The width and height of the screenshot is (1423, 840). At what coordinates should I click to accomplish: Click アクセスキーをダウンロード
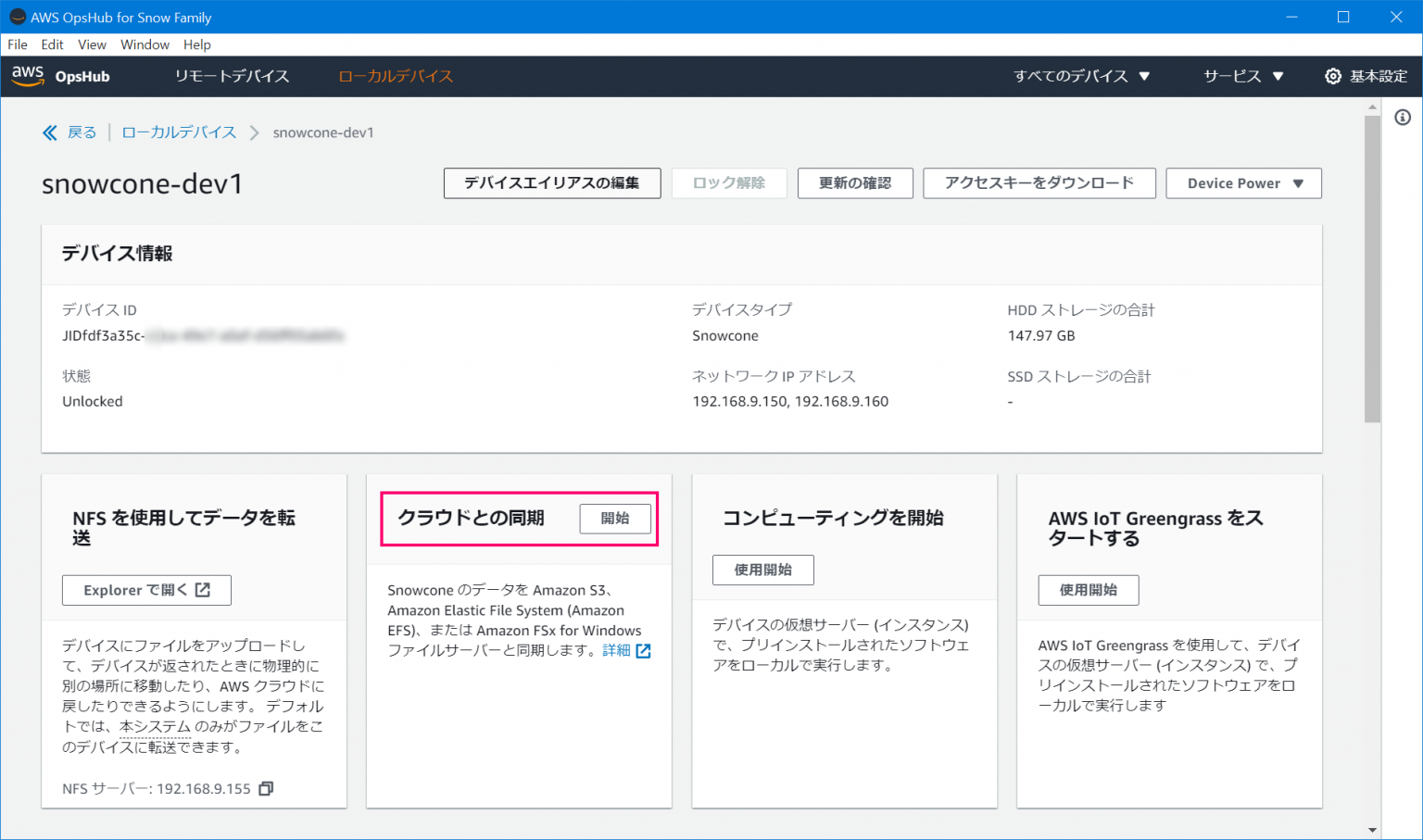coord(1039,182)
